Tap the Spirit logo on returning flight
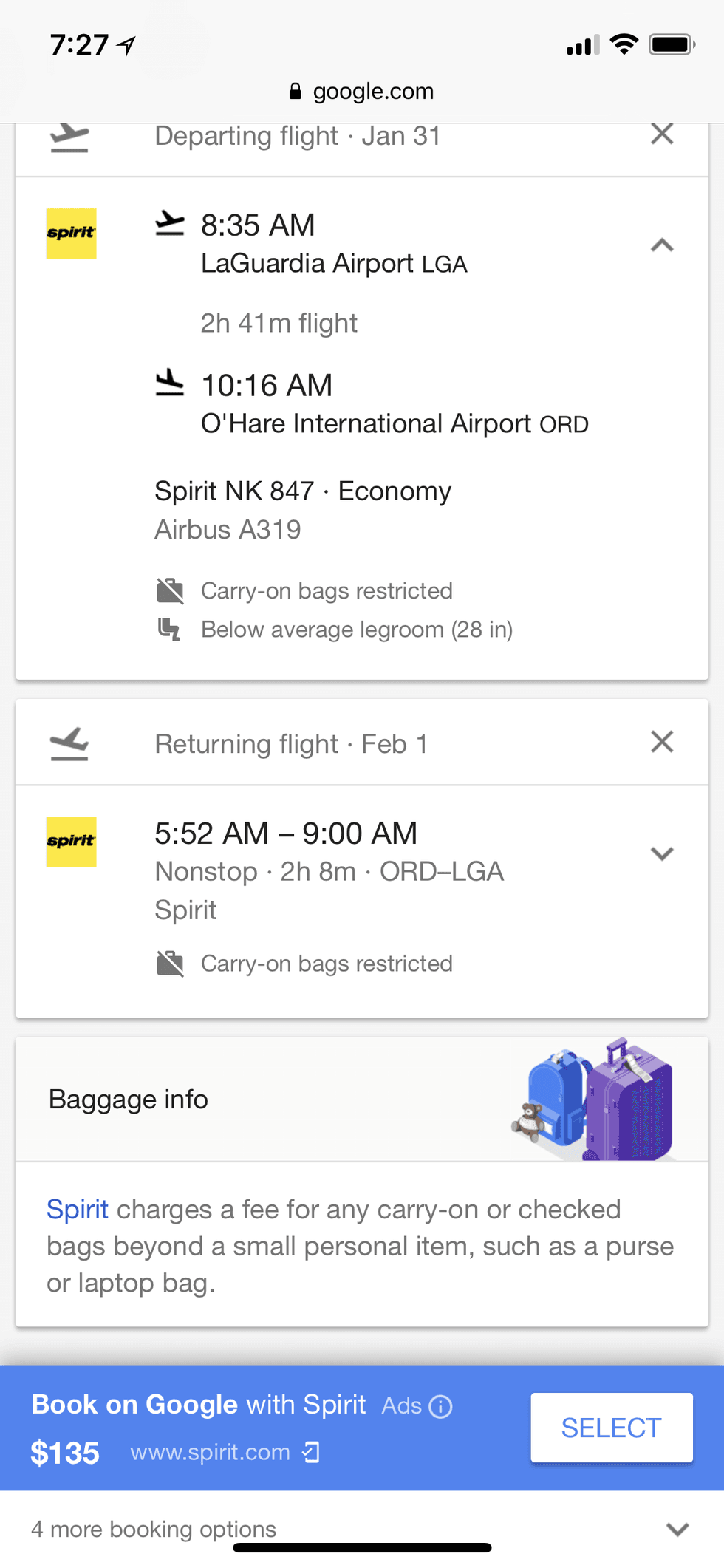This screenshot has width=724, height=1568. tap(71, 842)
